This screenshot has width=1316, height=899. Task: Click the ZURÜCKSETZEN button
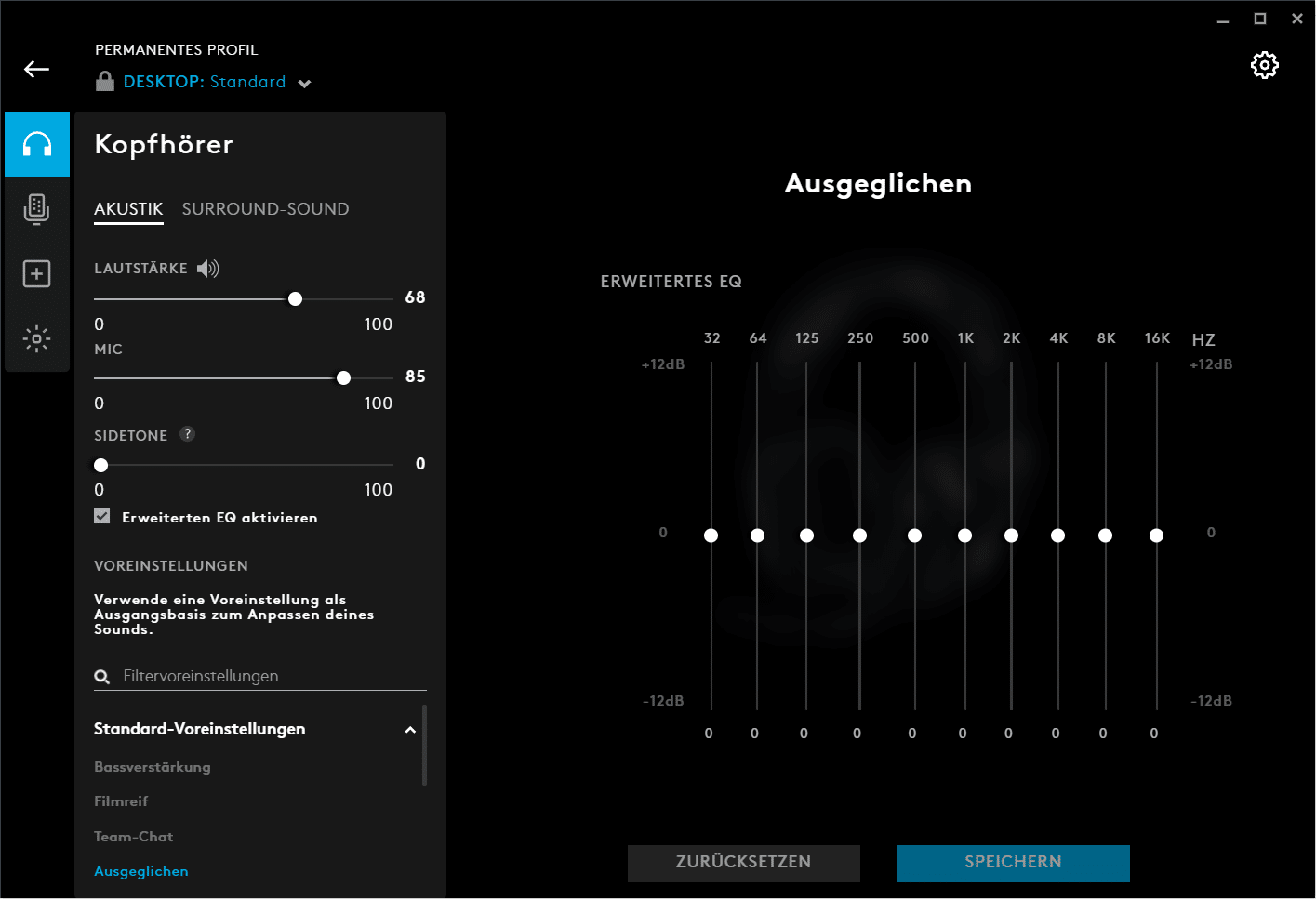pos(743,863)
